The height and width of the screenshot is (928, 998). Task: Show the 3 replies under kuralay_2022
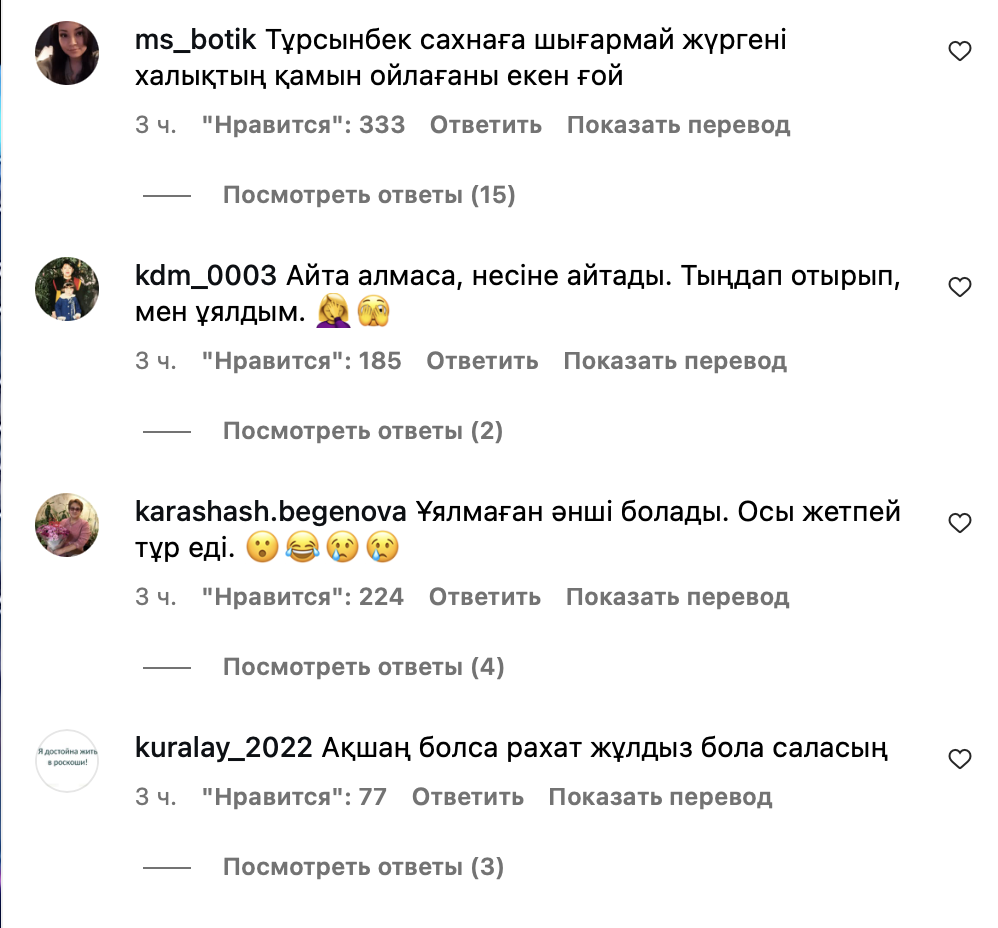tap(363, 867)
